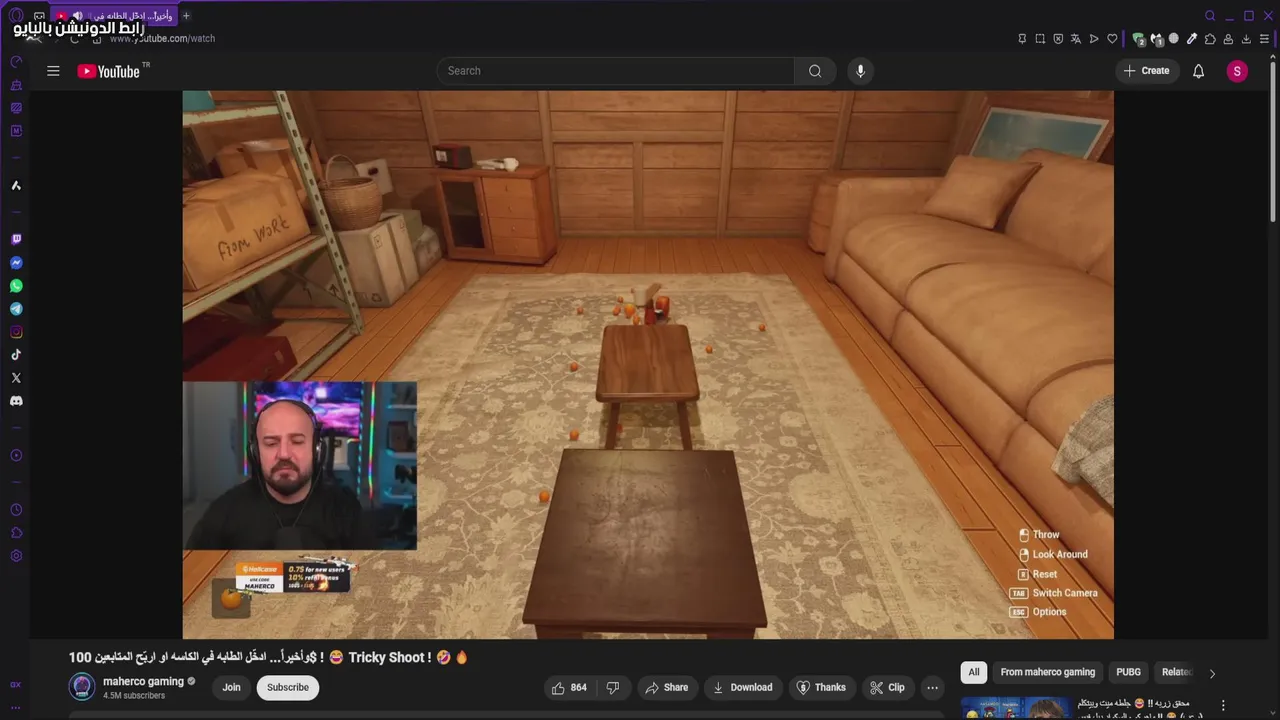Viewport: 1280px width, 720px height.
Task: Add page to bookmarks with heart icon
Action: (1112, 39)
